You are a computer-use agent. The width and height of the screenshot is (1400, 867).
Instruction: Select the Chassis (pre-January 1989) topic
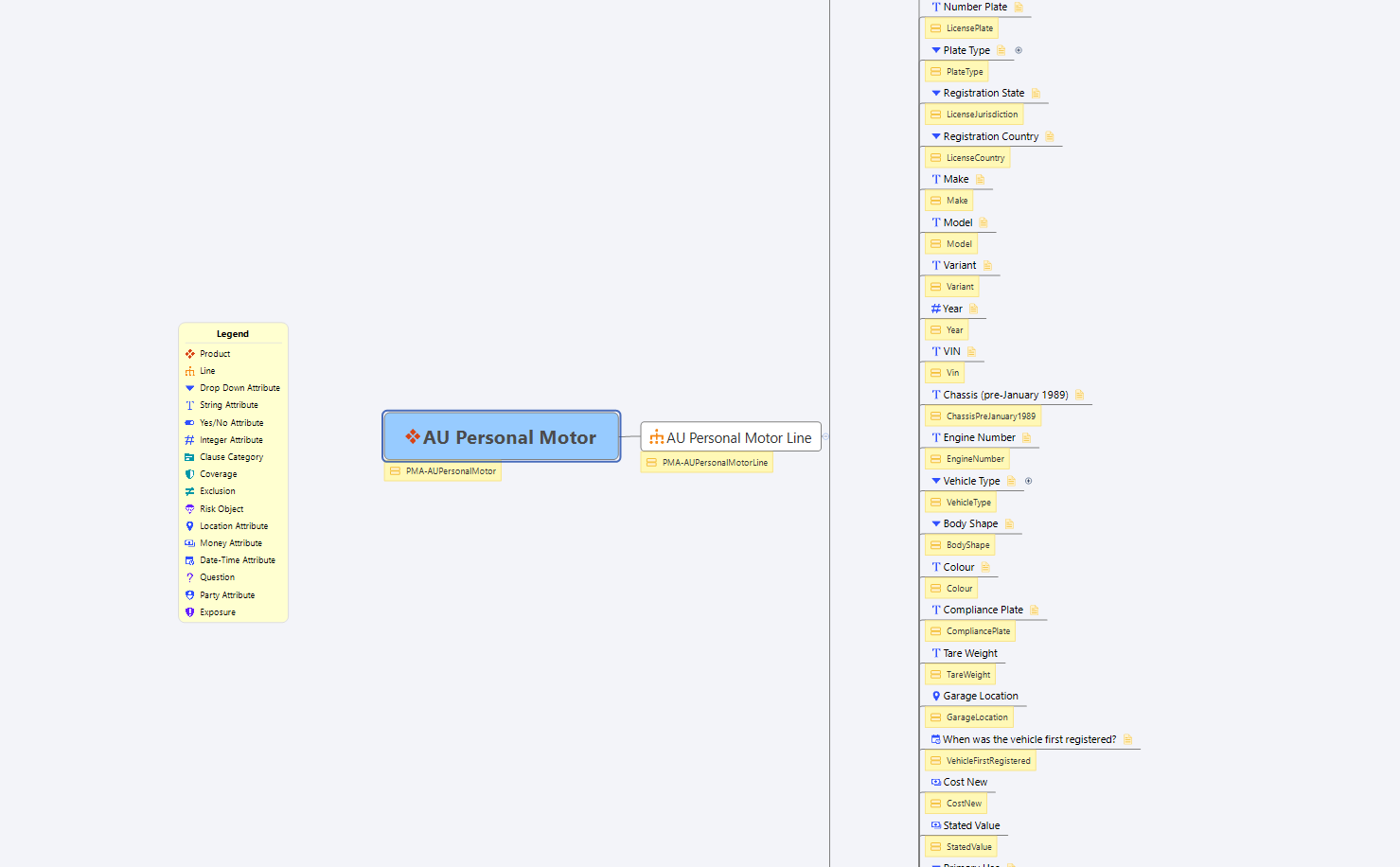pyautogui.click(x=1005, y=396)
